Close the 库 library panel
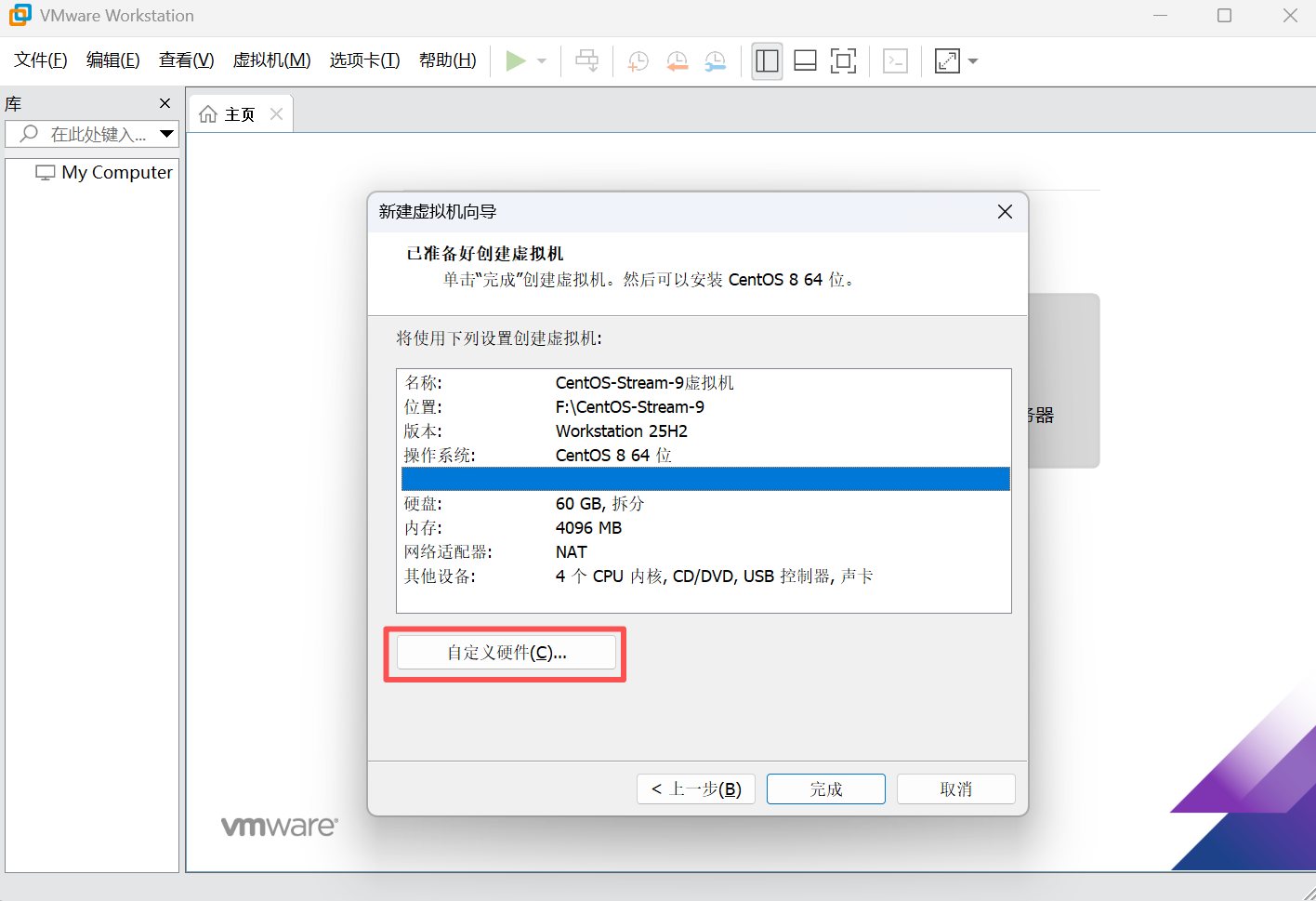 click(165, 103)
